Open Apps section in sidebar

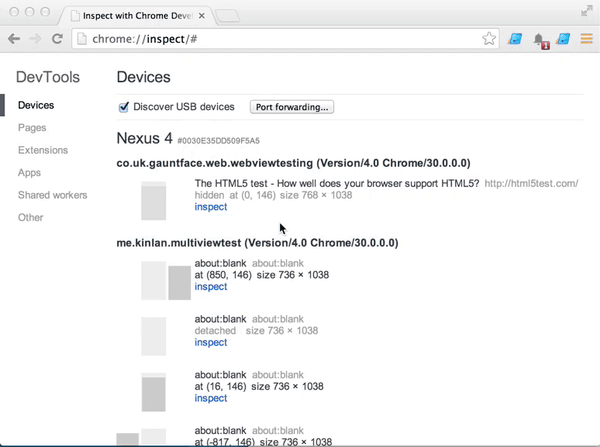click(30, 173)
